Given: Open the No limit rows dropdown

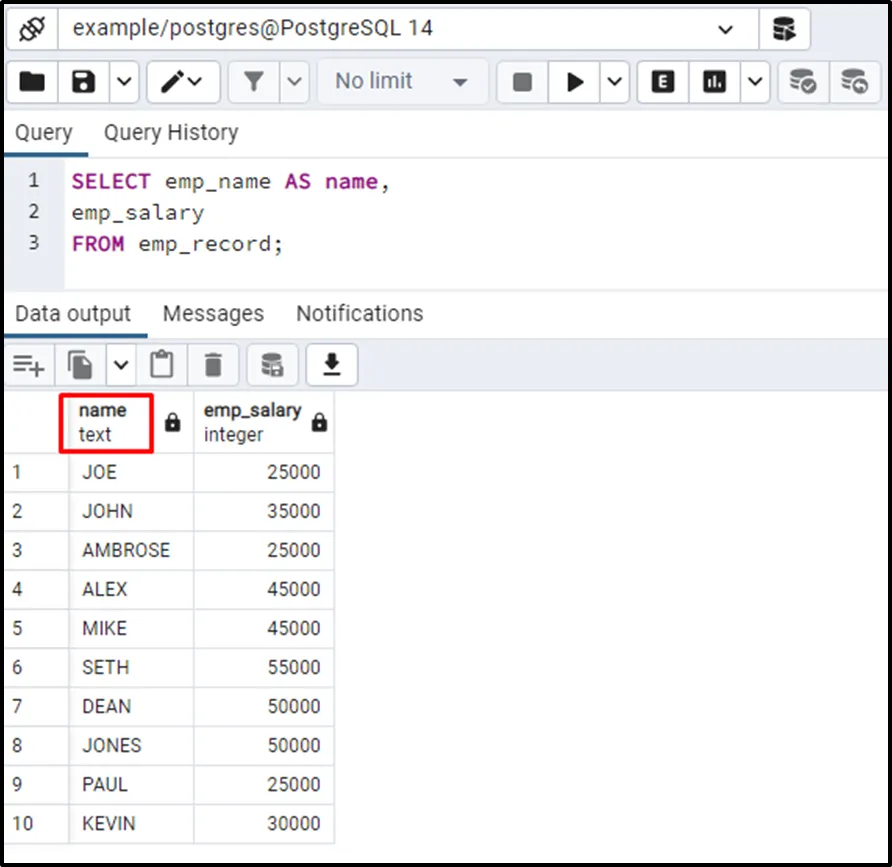Looking at the screenshot, I should click(x=403, y=82).
